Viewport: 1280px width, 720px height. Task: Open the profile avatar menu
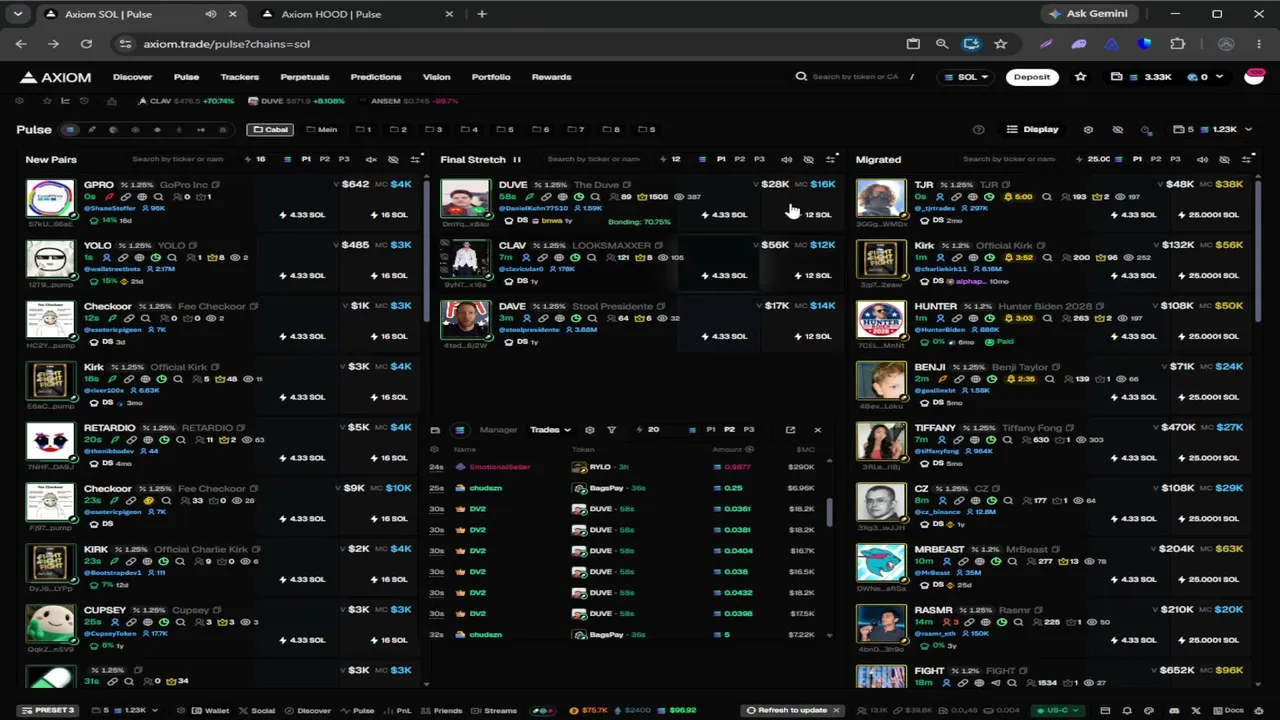(1254, 77)
